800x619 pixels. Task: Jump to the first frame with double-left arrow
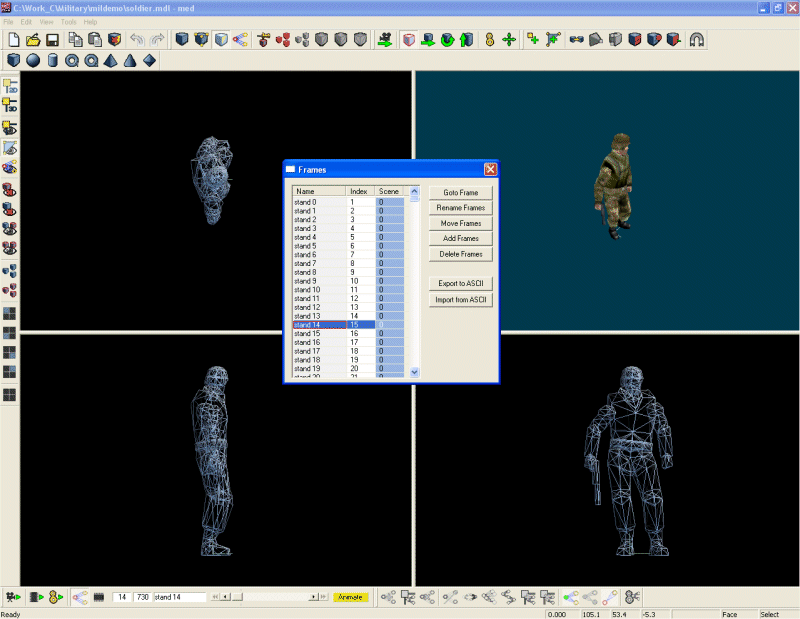pos(215,597)
